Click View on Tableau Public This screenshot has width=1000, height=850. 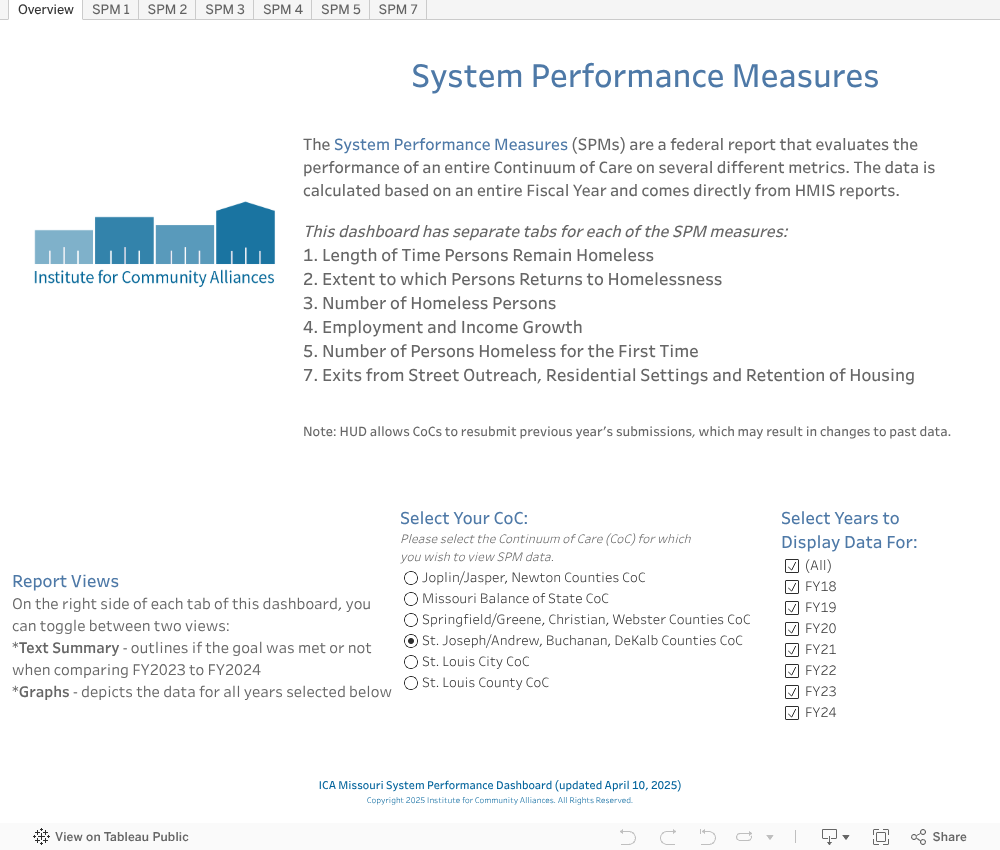click(x=121, y=837)
